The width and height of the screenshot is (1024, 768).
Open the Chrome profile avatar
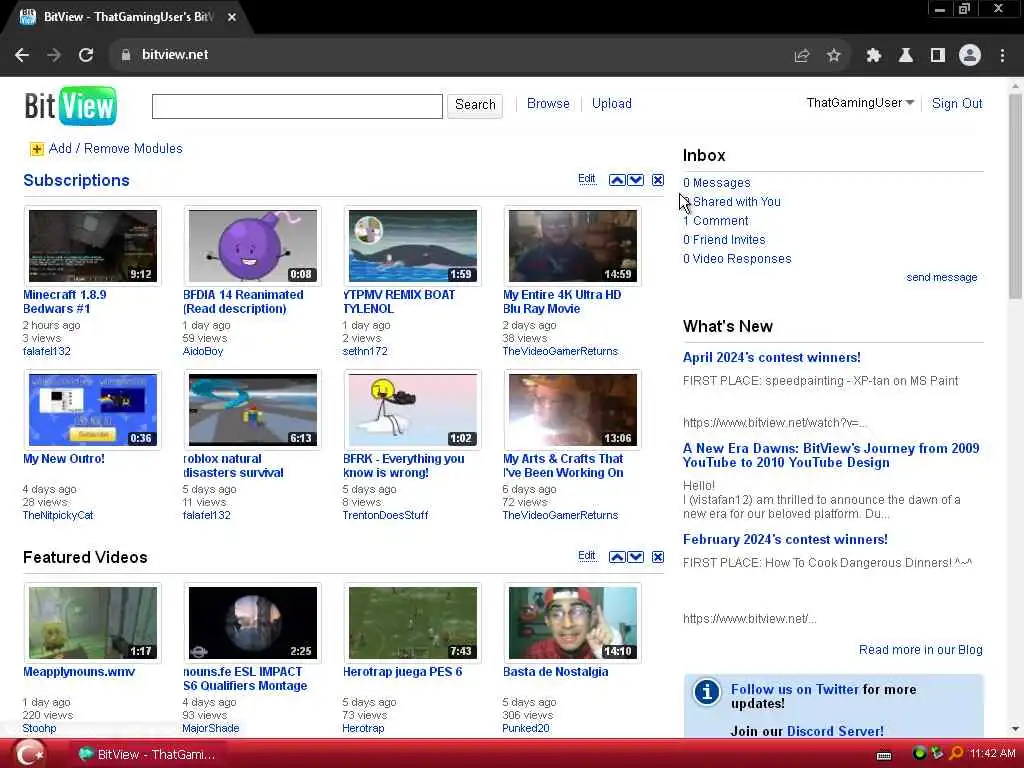[970, 56]
